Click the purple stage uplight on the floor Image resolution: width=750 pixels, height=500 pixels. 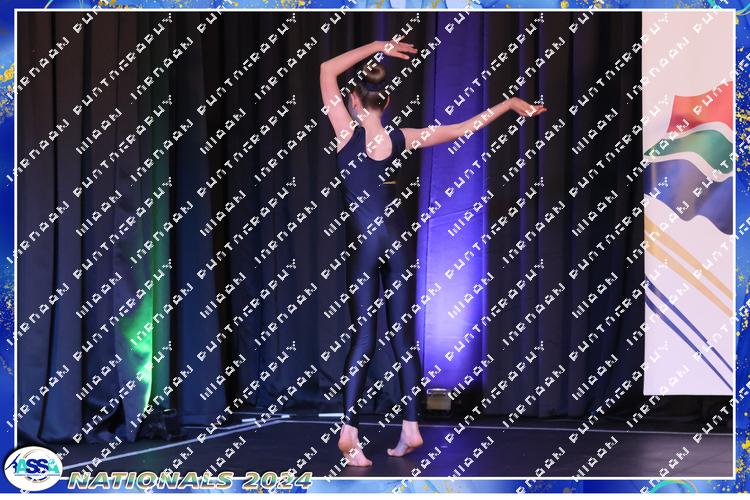[x=439, y=400]
